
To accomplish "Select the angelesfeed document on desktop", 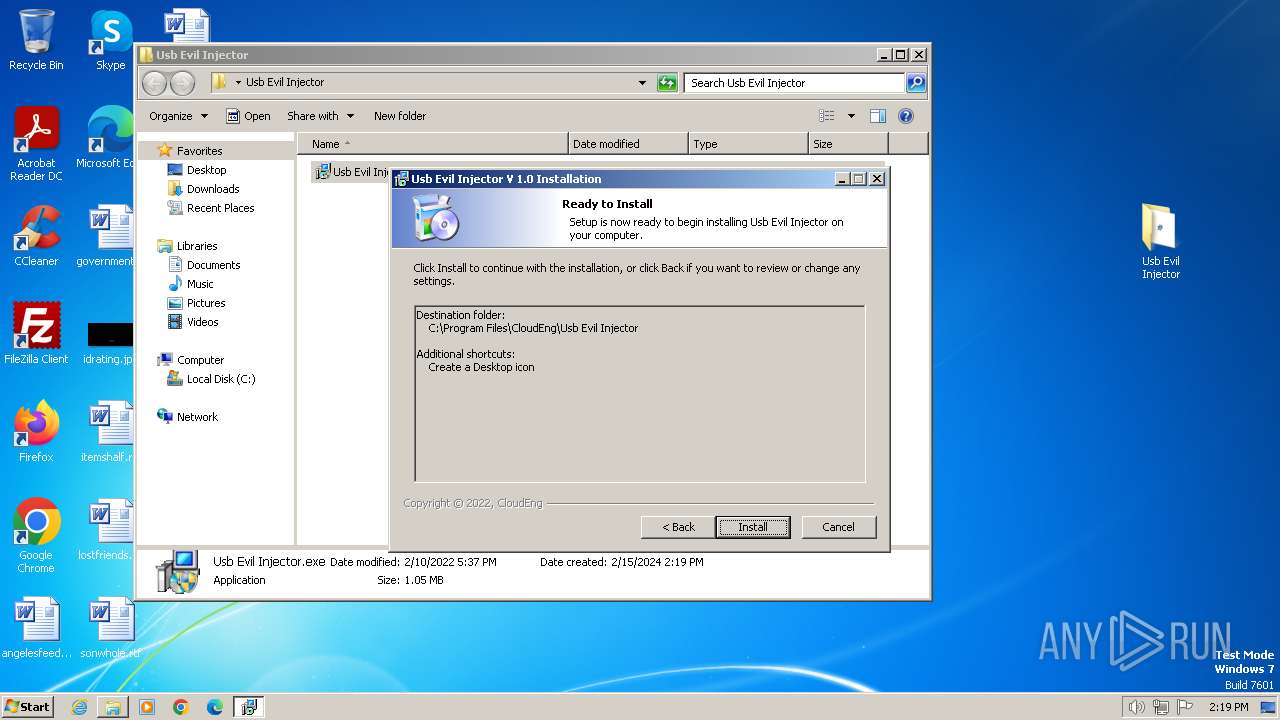I will click(x=36, y=628).
